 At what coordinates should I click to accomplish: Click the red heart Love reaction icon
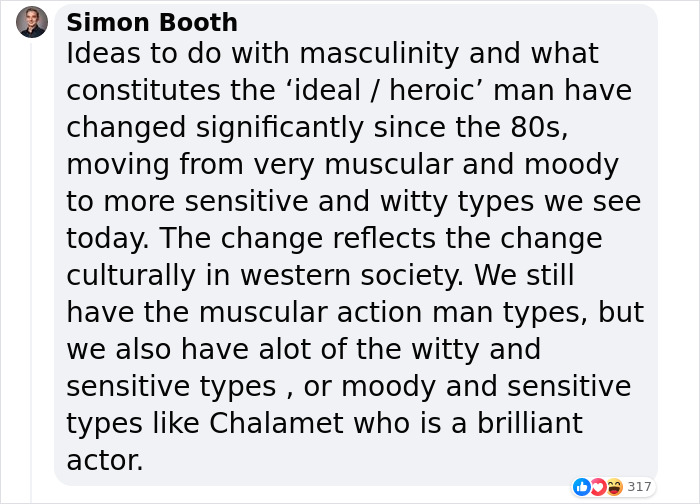pyautogui.click(x=598, y=487)
